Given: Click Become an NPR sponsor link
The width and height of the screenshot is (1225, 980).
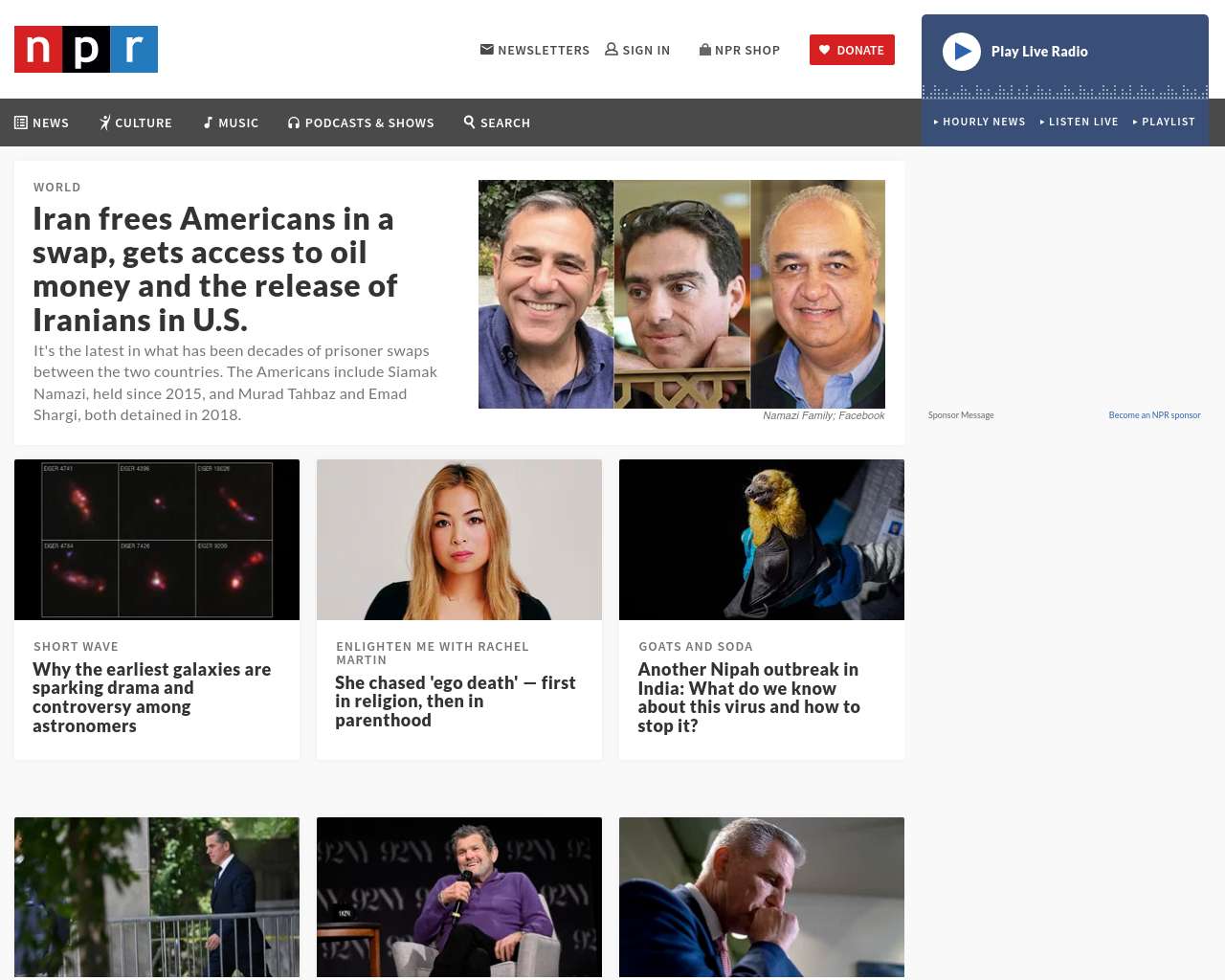Looking at the screenshot, I should (x=1154, y=415).
